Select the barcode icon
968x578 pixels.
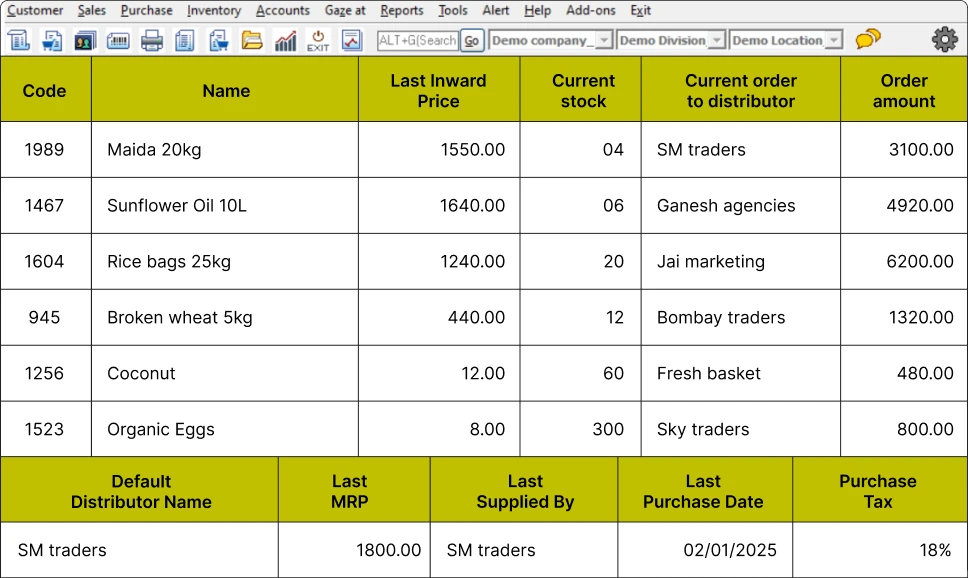click(x=118, y=39)
